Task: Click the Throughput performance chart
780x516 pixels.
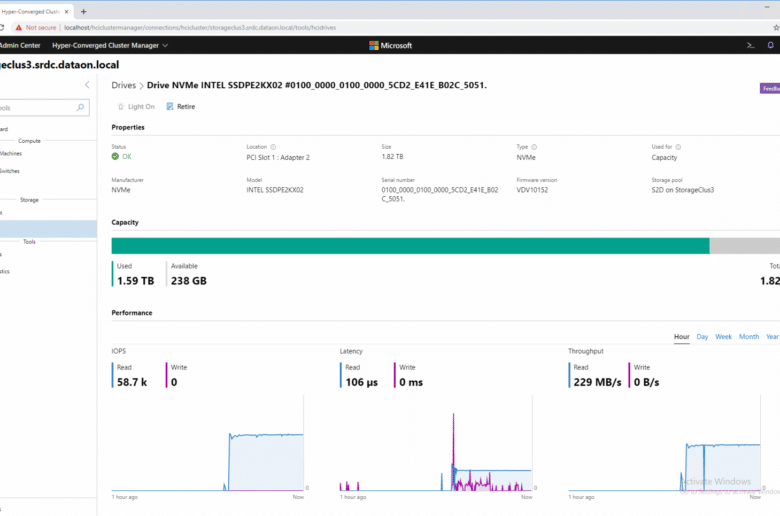Action: point(664,443)
